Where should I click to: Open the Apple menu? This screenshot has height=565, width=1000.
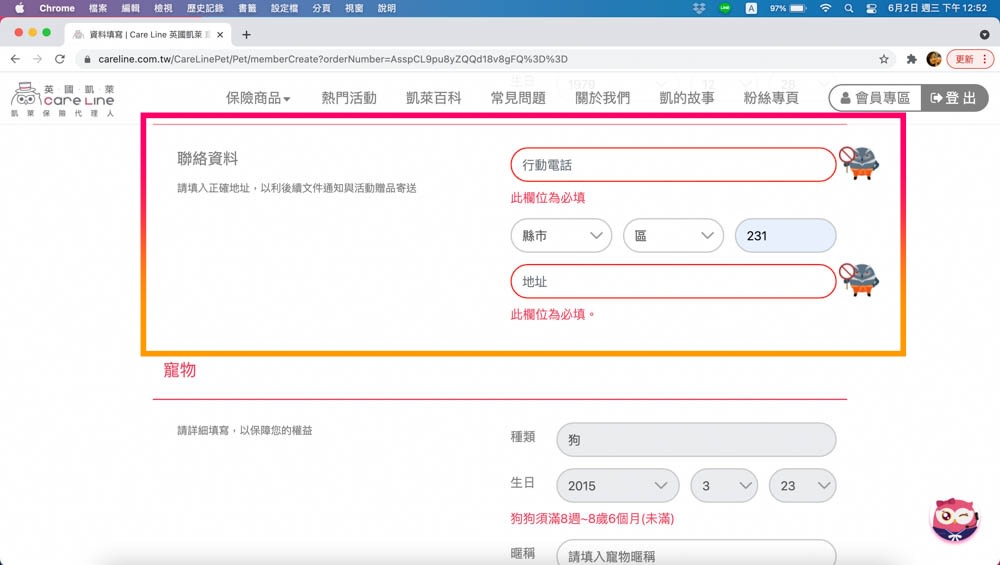[x=19, y=8]
